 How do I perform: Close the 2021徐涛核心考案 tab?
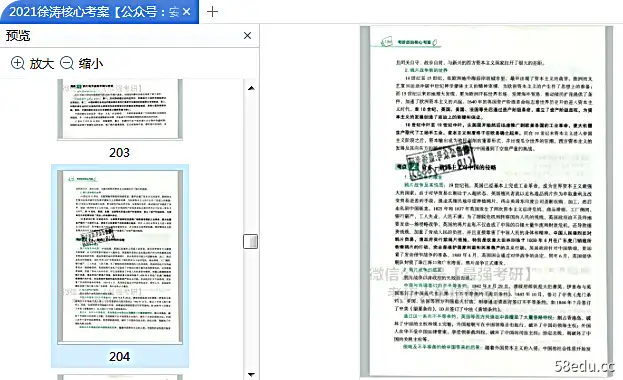tap(187, 12)
